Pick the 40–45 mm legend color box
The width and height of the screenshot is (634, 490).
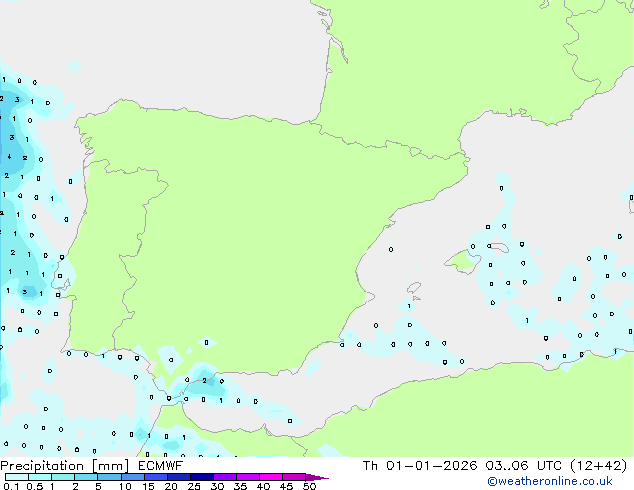[x=271, y=477]
